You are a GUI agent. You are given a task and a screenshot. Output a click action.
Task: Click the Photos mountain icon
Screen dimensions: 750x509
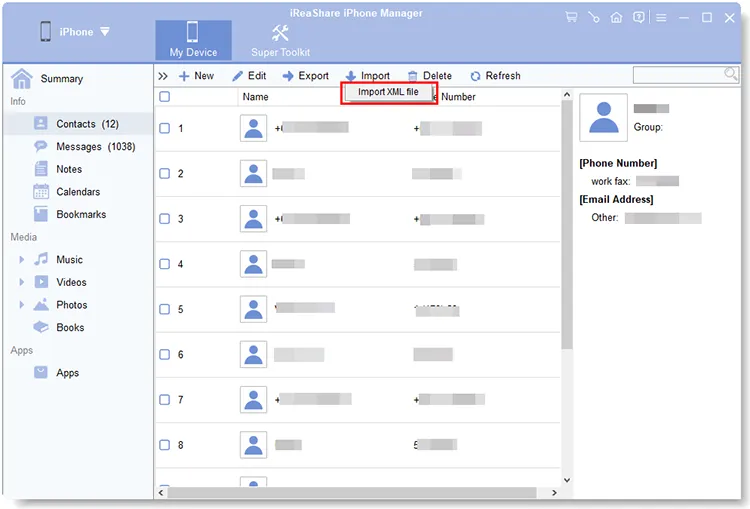[41, 304]
